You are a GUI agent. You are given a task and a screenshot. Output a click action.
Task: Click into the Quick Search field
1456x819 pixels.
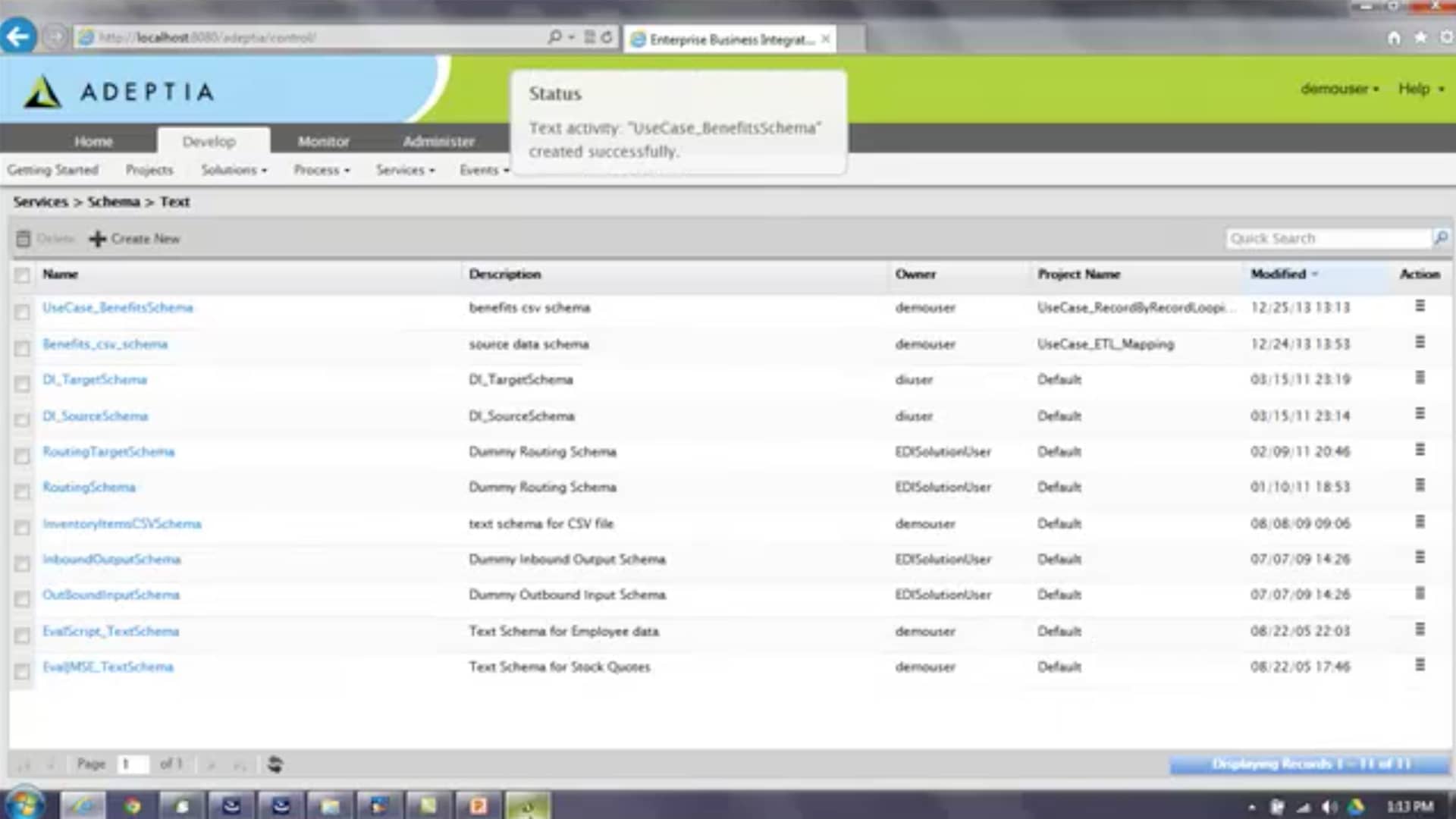1327,238
